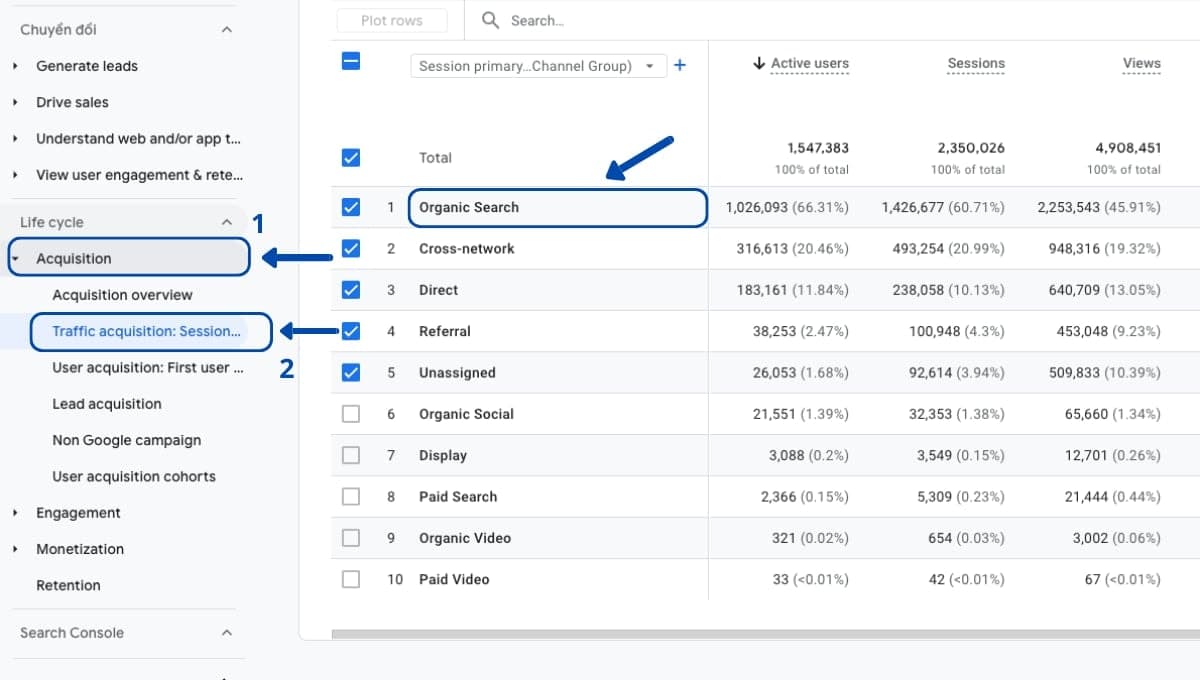Expand the Generate leads arrow
This screenshot has width=1200, height=680.
(x=15, y=66)
